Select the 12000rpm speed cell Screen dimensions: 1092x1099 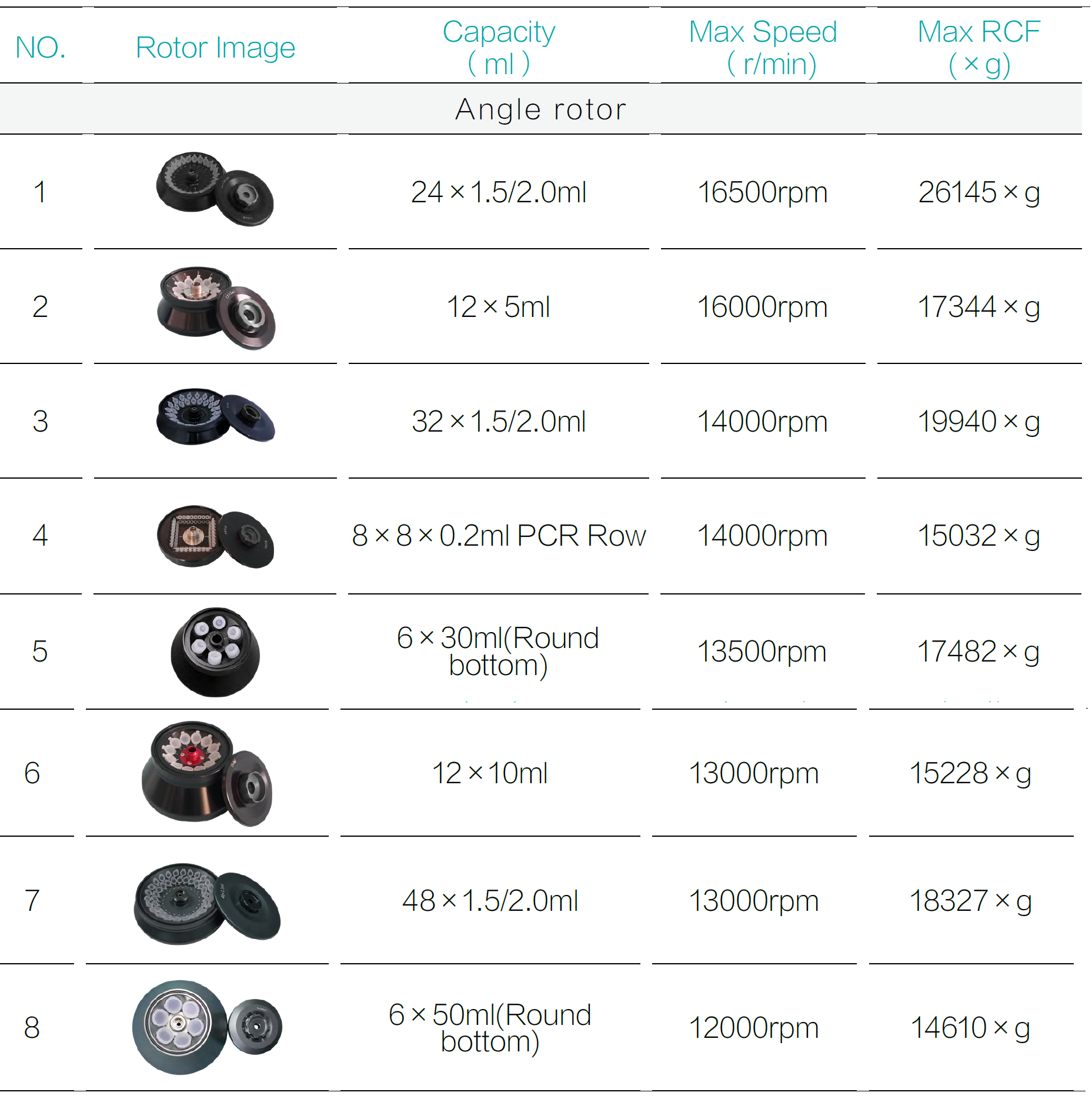click(x=754, y=1028)
